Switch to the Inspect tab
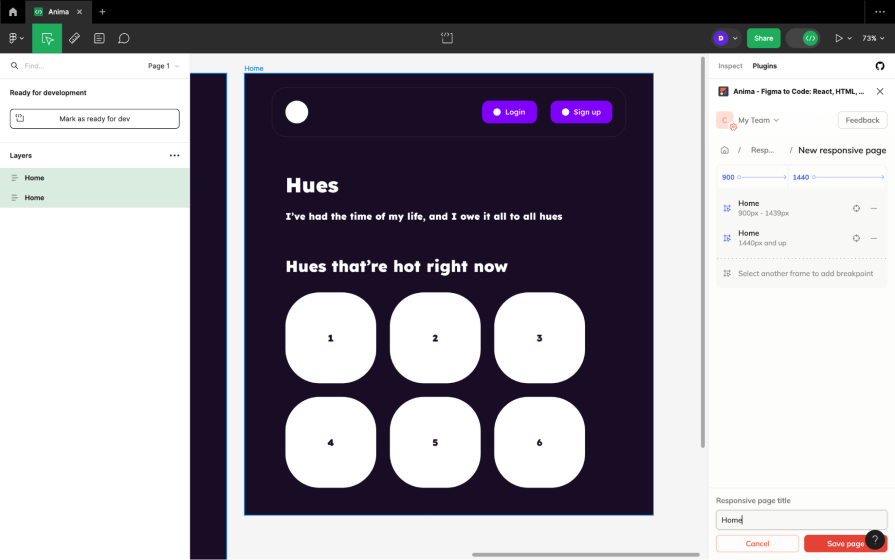Screen dimensions: 895x560 730,66
